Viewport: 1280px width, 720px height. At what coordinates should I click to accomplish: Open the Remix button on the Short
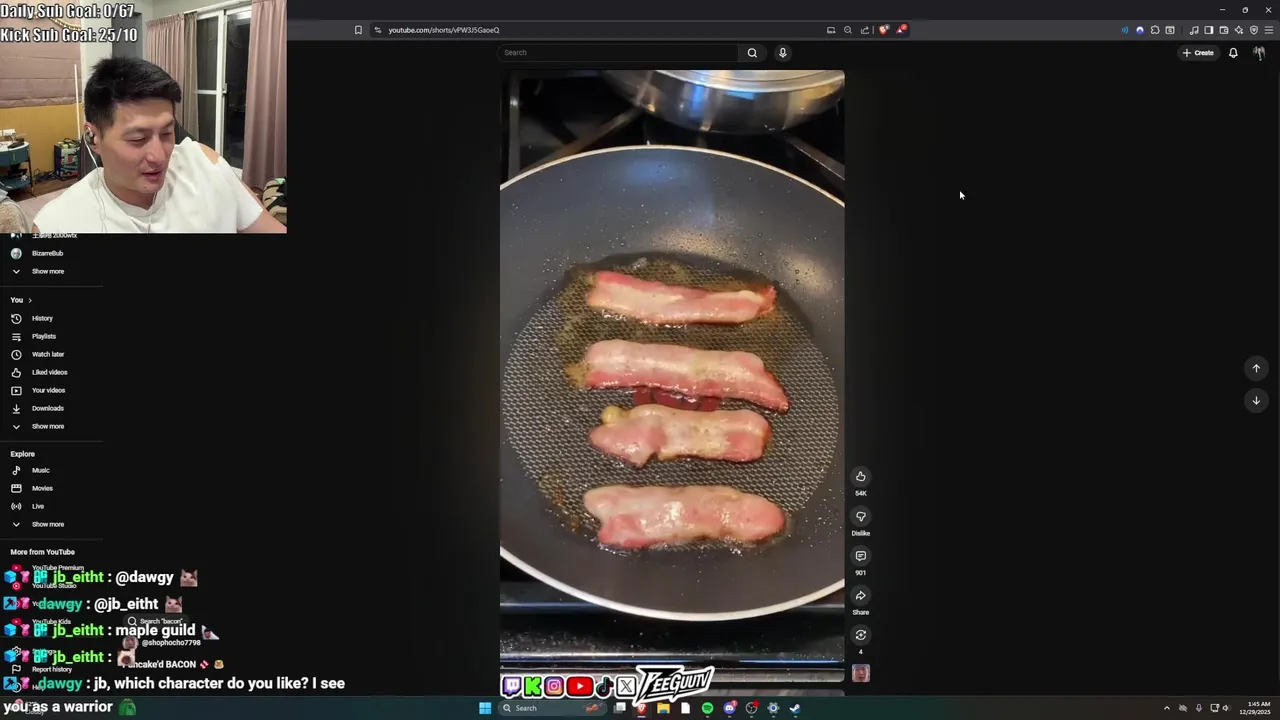[x=860, y=635]
